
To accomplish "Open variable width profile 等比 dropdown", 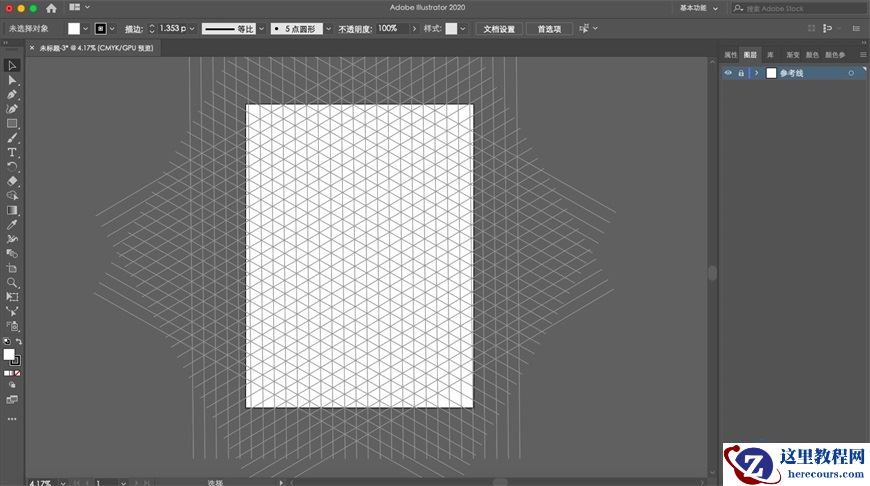I will tap(261, 29).
